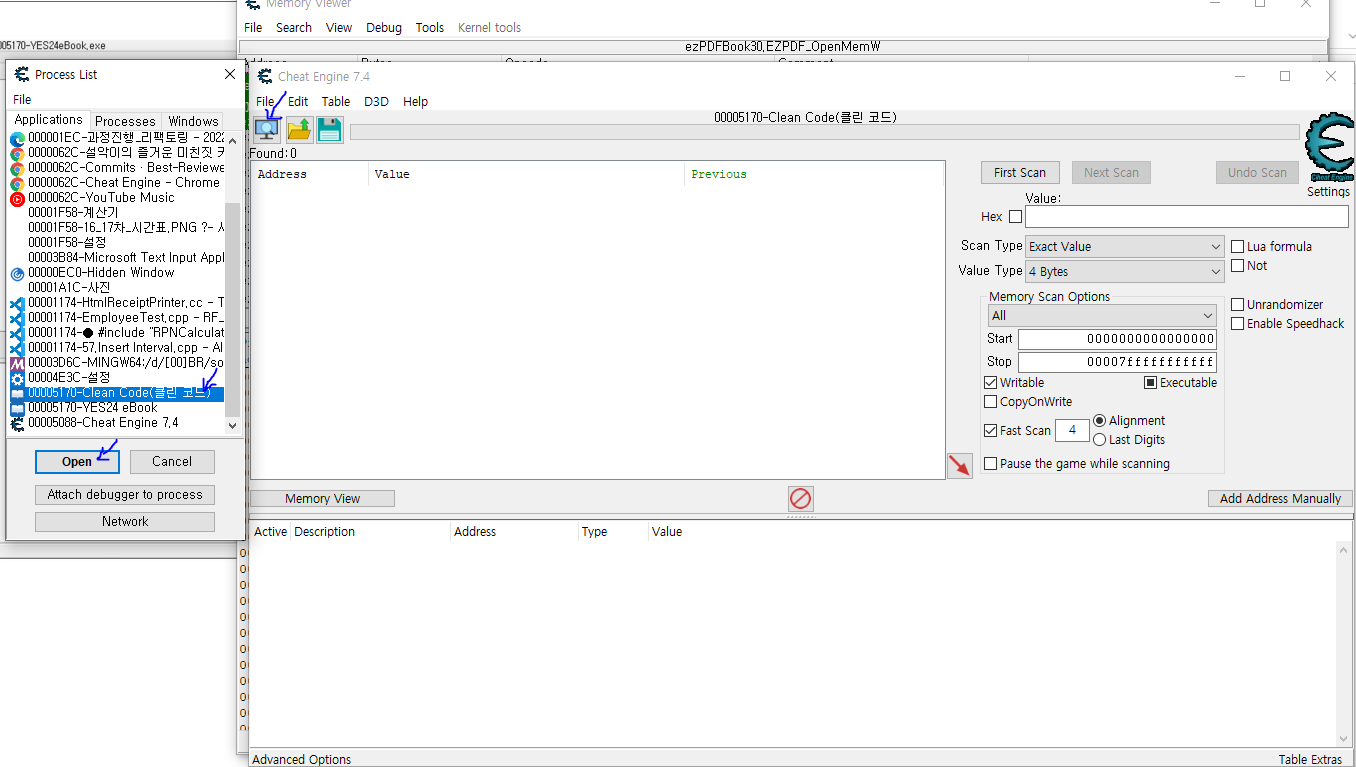Enable the CopyOnWrite checkbox
Image resolution: width=1356 pixels, height=767 pixels.
point(991,402)
